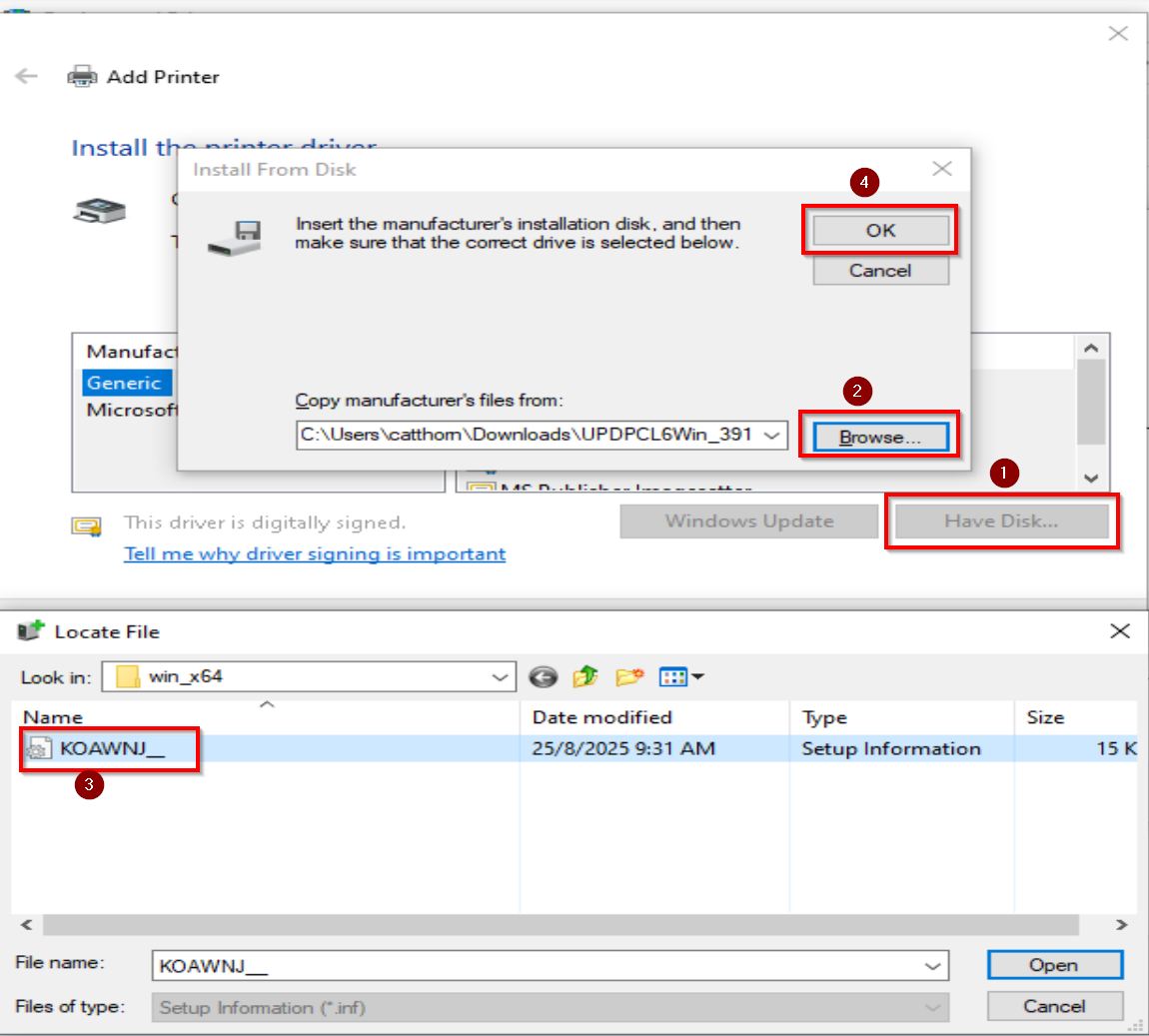Sort by the Date modified column header
This screenshot has width=1149, height=1036.
tap(601, 716)
